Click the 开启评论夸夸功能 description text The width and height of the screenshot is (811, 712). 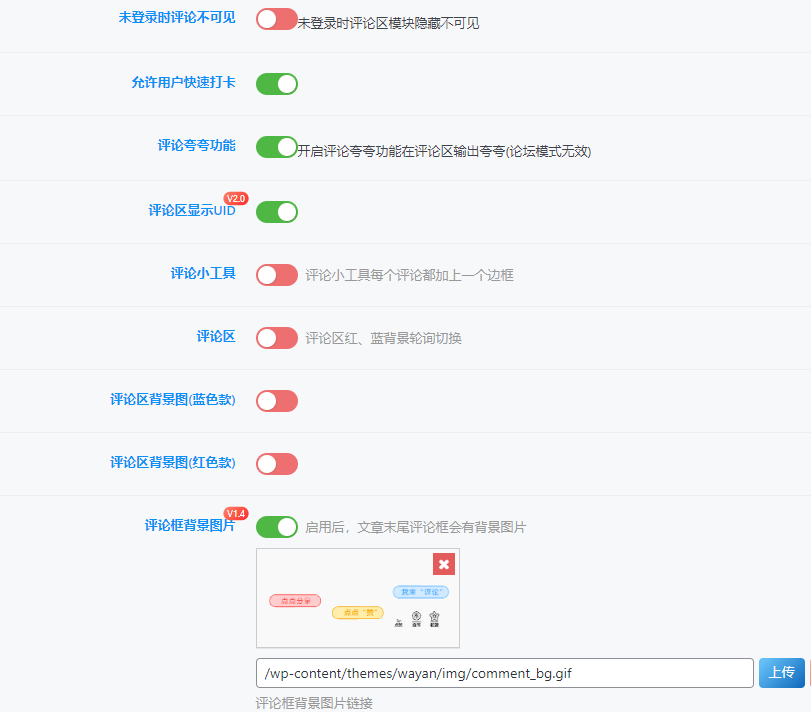click(x=444, y=151)
